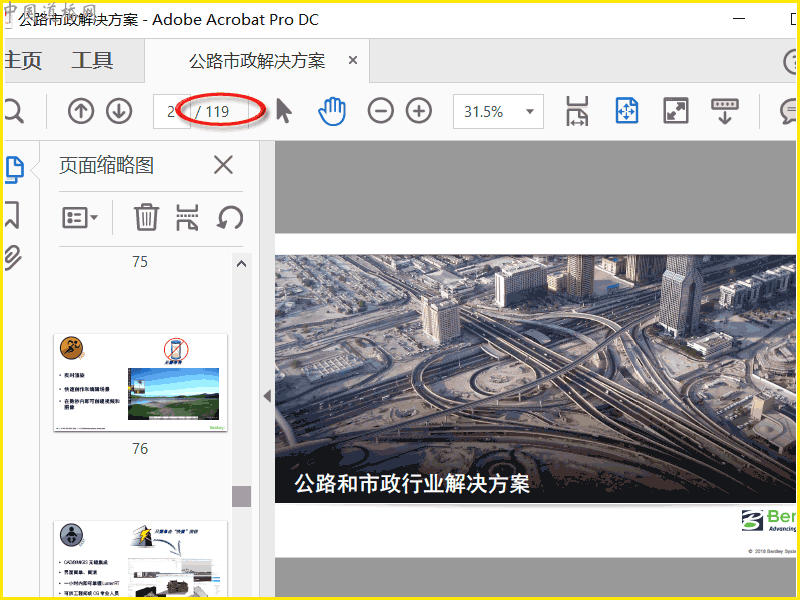Select the thumbnail below page 76

[x=140, y=559]
